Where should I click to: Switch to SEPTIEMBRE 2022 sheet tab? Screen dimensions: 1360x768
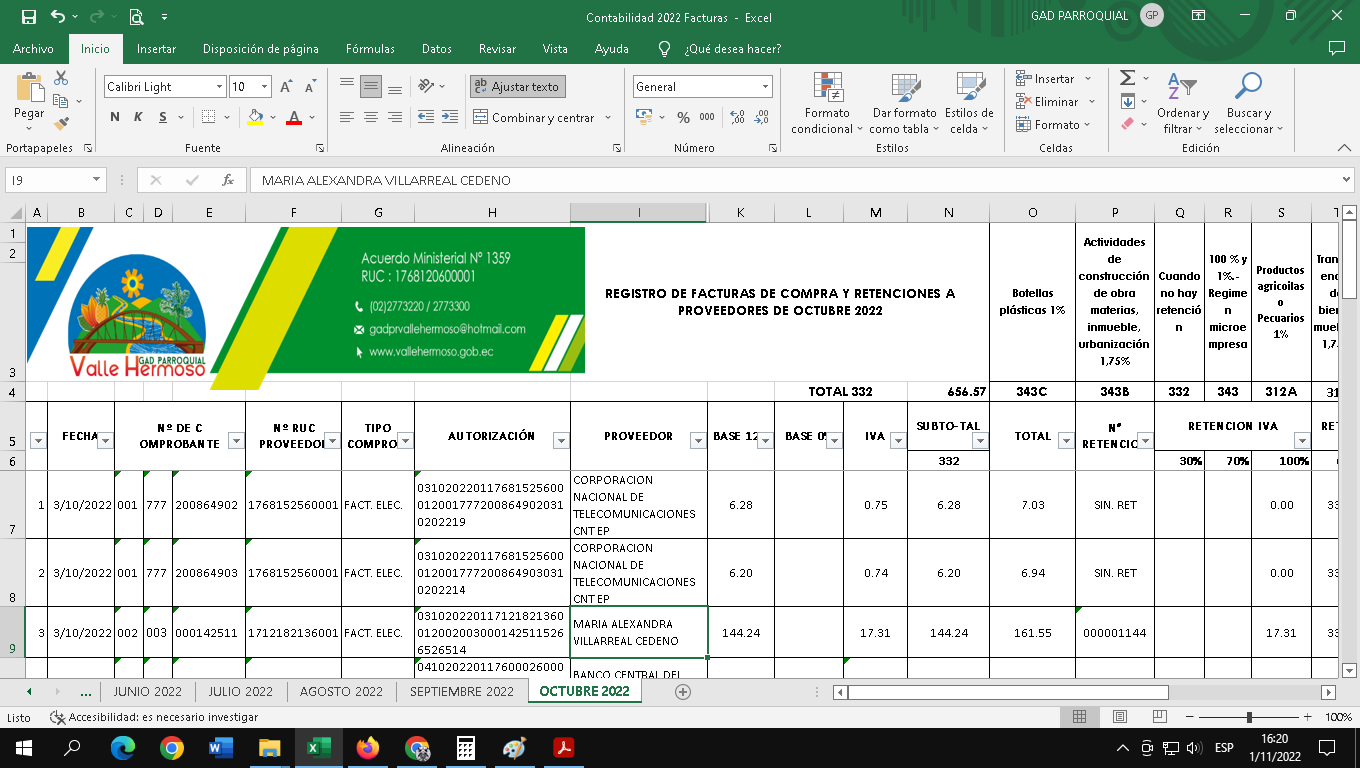point(461,691)
